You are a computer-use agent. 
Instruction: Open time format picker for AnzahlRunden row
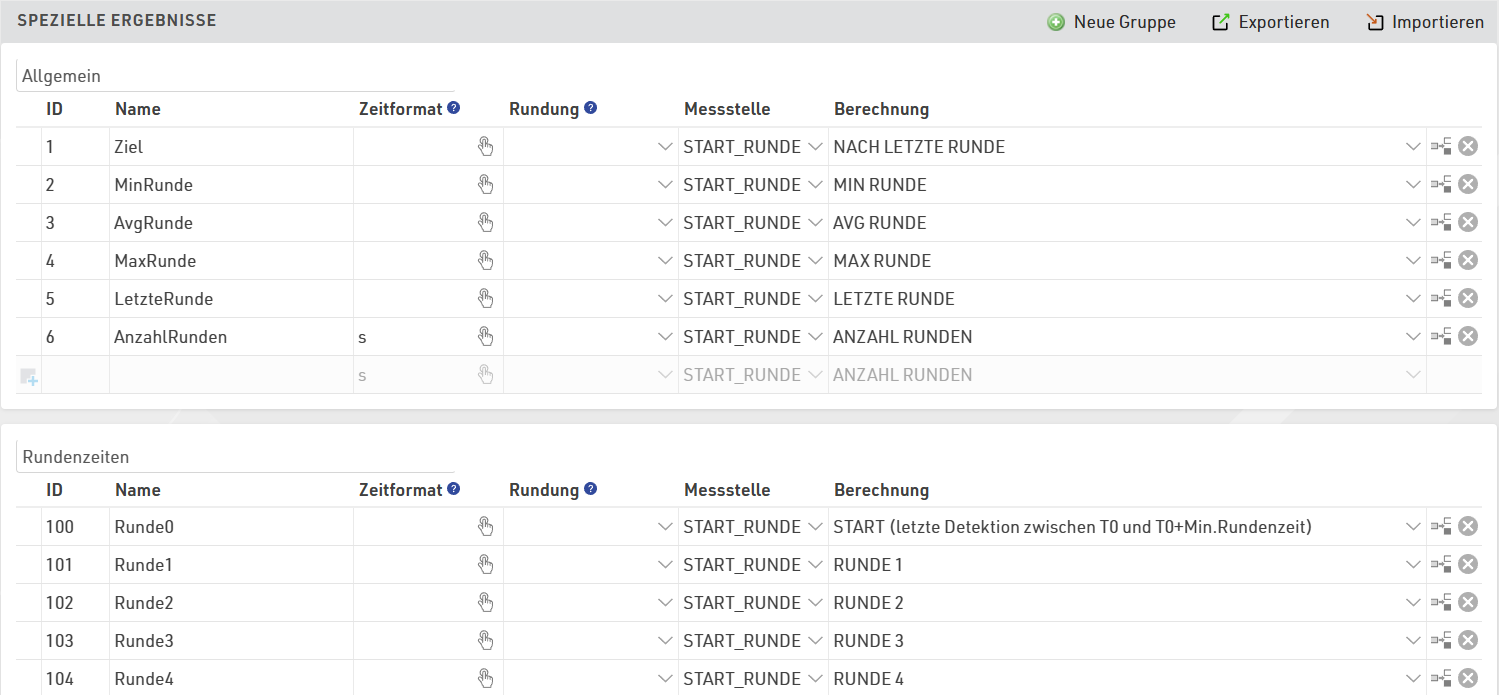[485, 337]
